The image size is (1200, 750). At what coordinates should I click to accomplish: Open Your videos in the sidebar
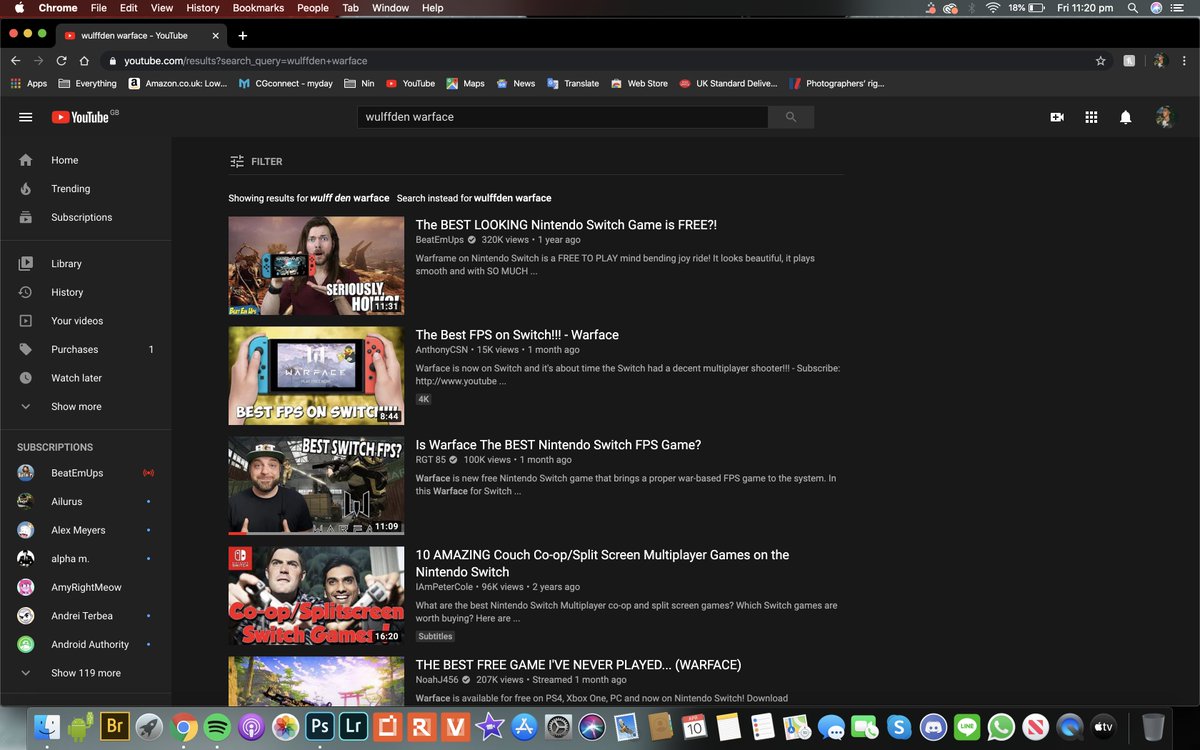[x=77, y=321]
